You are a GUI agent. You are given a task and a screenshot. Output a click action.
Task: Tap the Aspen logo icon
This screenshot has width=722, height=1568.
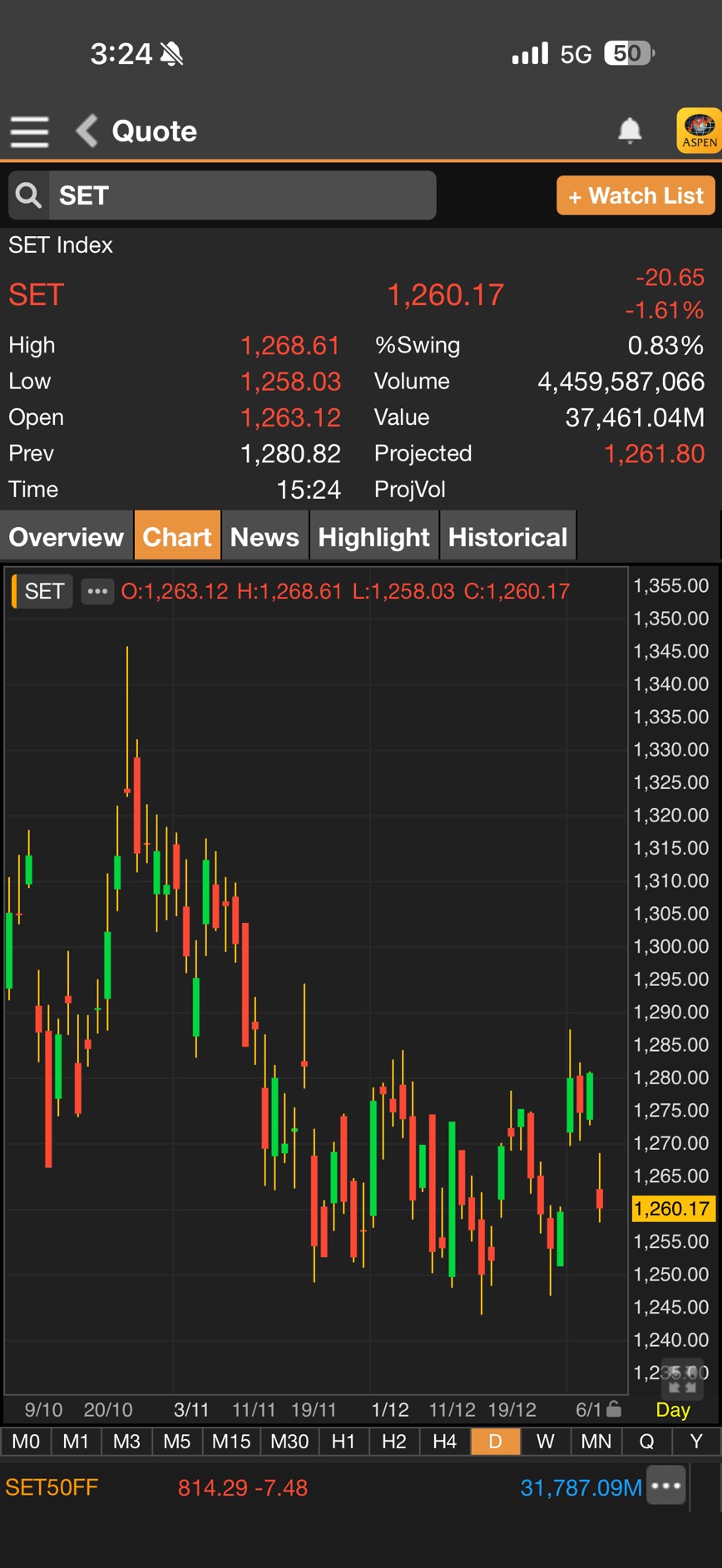pyautogui.click(x=699, y=131)
